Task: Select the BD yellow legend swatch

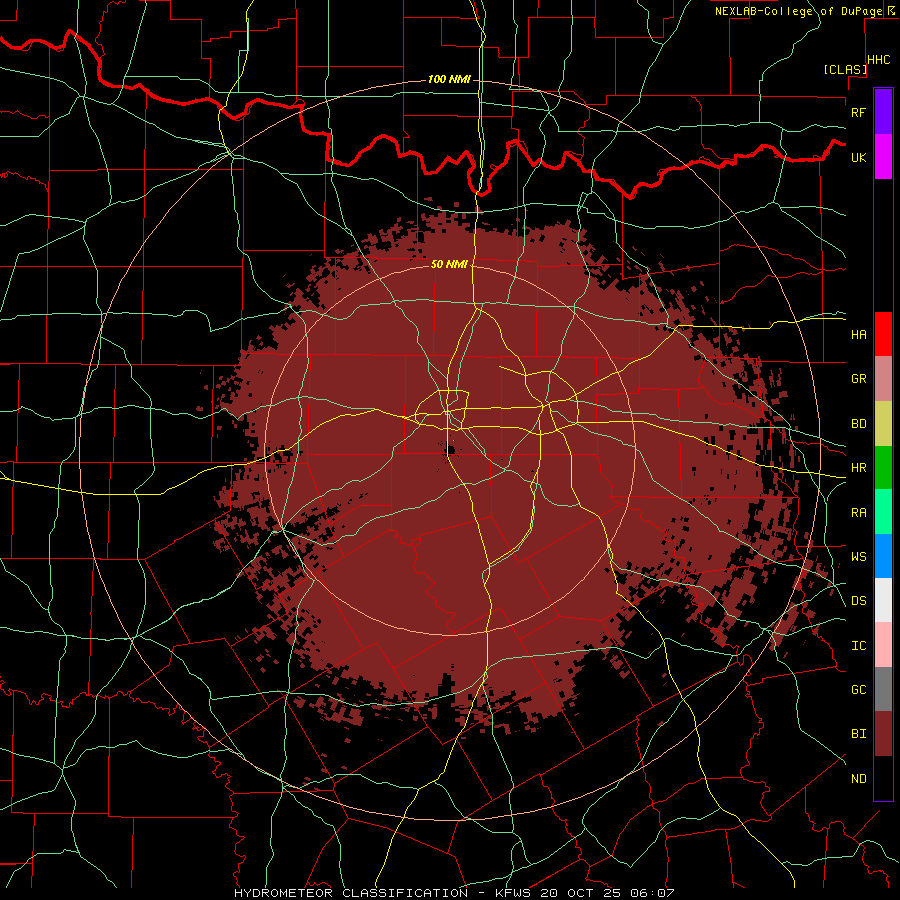Action: (883, 423)
